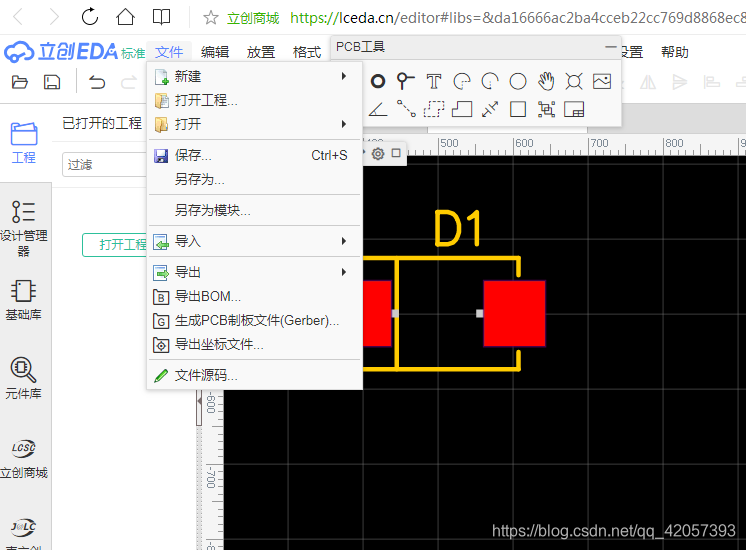Click the gear settings icon on canvas tab
746x550 pixels.
378,154
